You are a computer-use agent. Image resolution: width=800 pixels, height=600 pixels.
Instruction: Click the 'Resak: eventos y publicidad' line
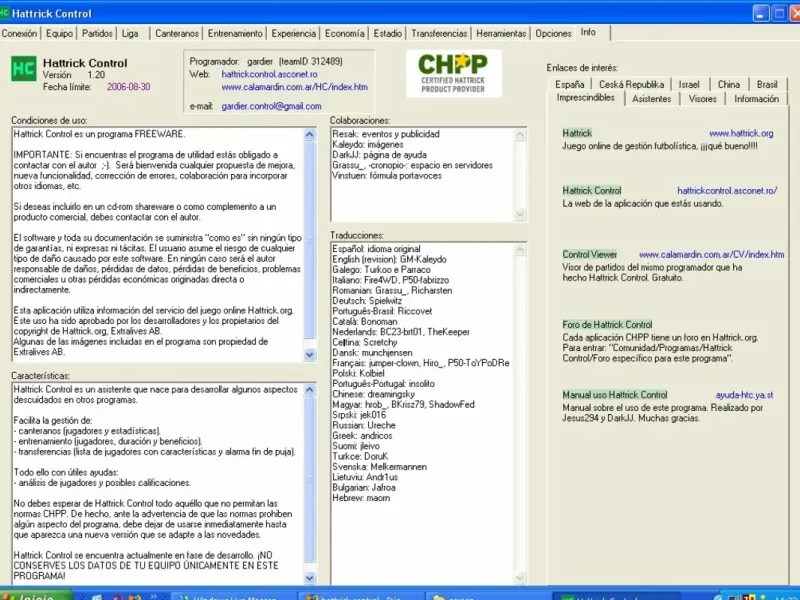click(386, 134)
